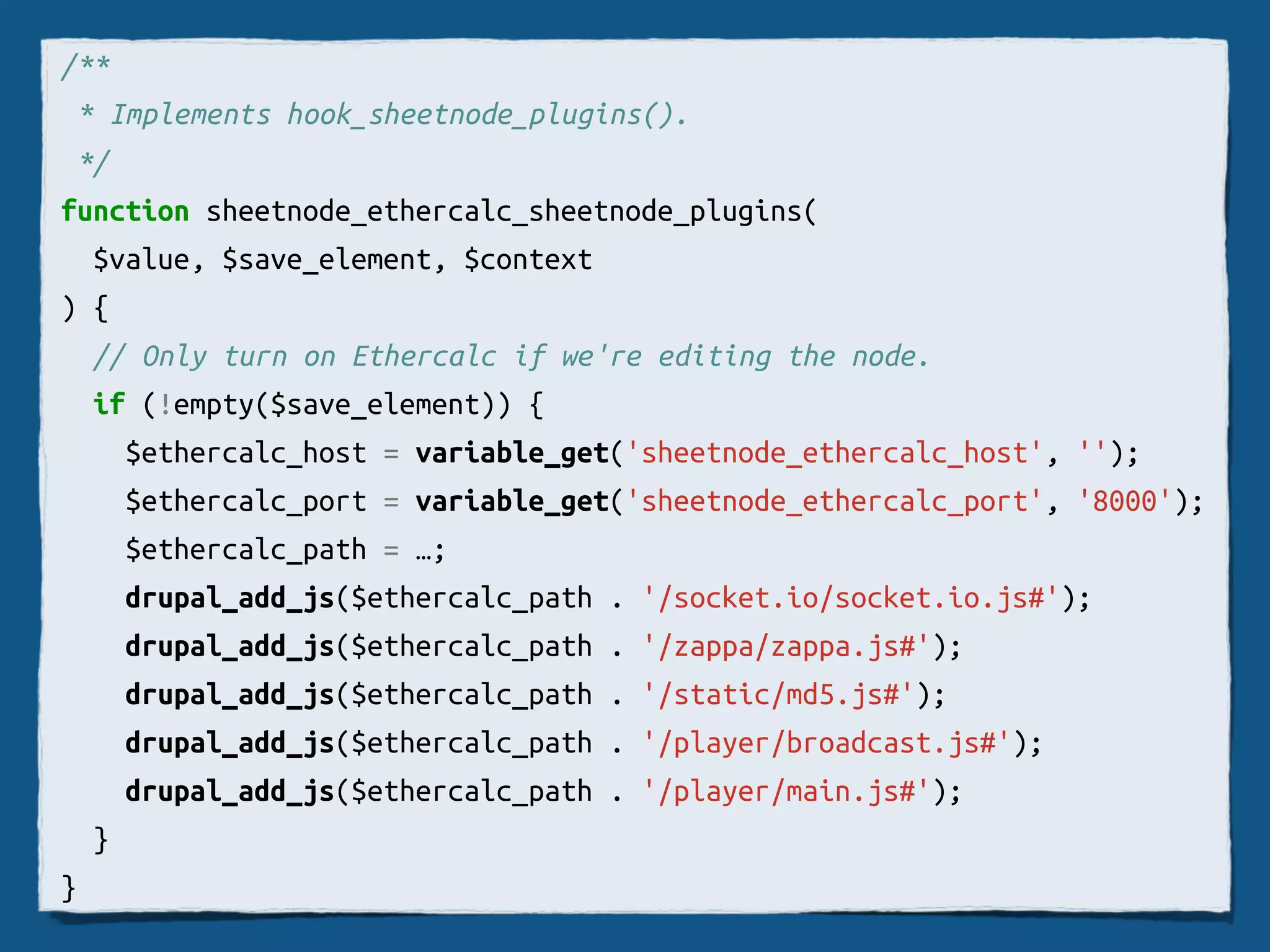Click the green 'if' keyword
The height and width of the screenshot is (952, 1270).
(x=109, y=405)
